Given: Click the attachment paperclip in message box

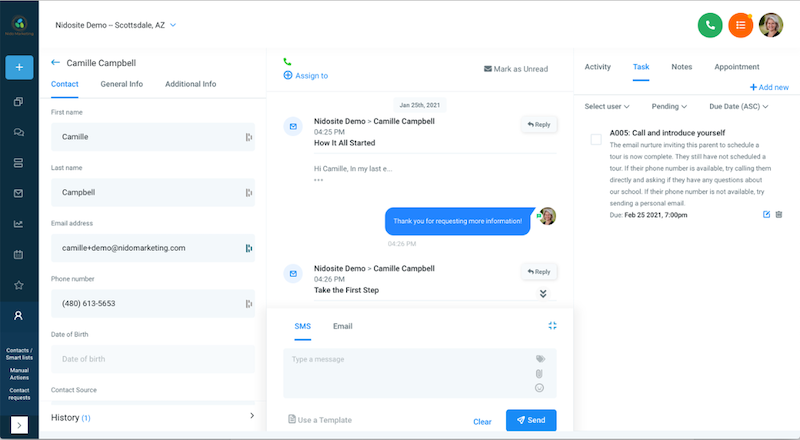Looking at the screenshot, I should point(539,373).
